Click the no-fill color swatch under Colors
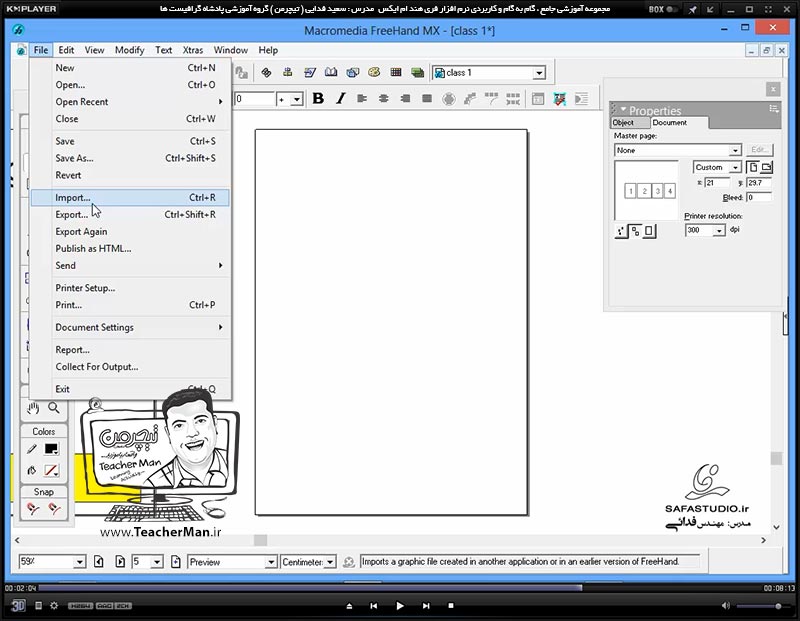 [x=51, y=470]
